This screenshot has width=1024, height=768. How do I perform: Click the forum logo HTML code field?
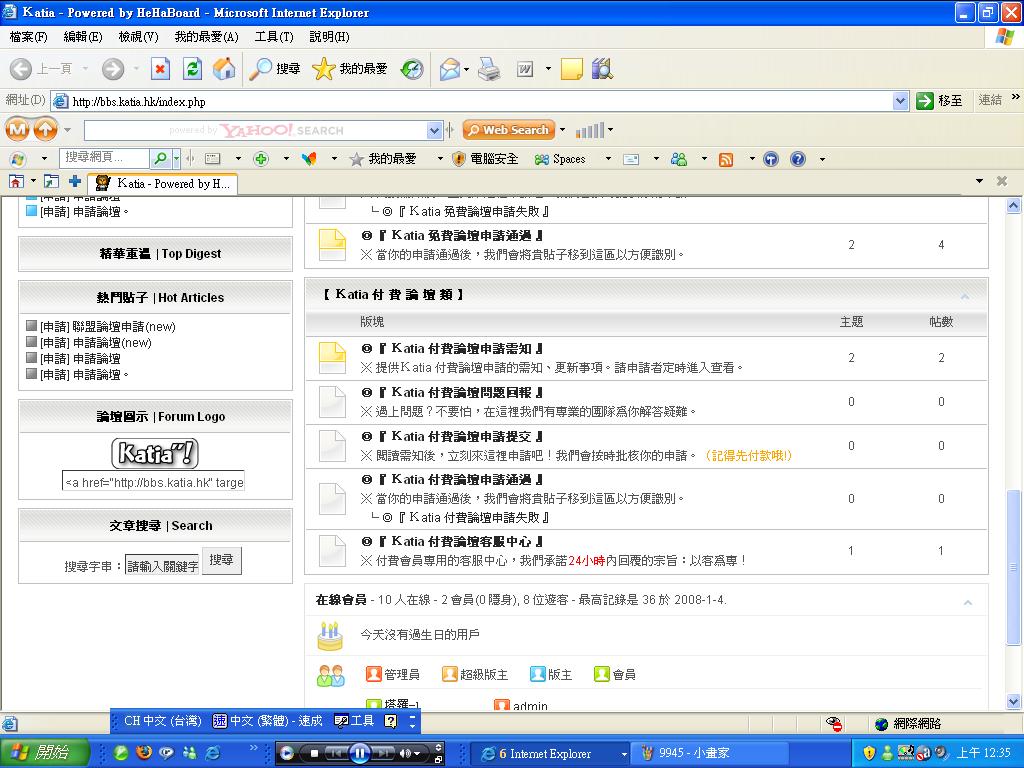[153, 482]
